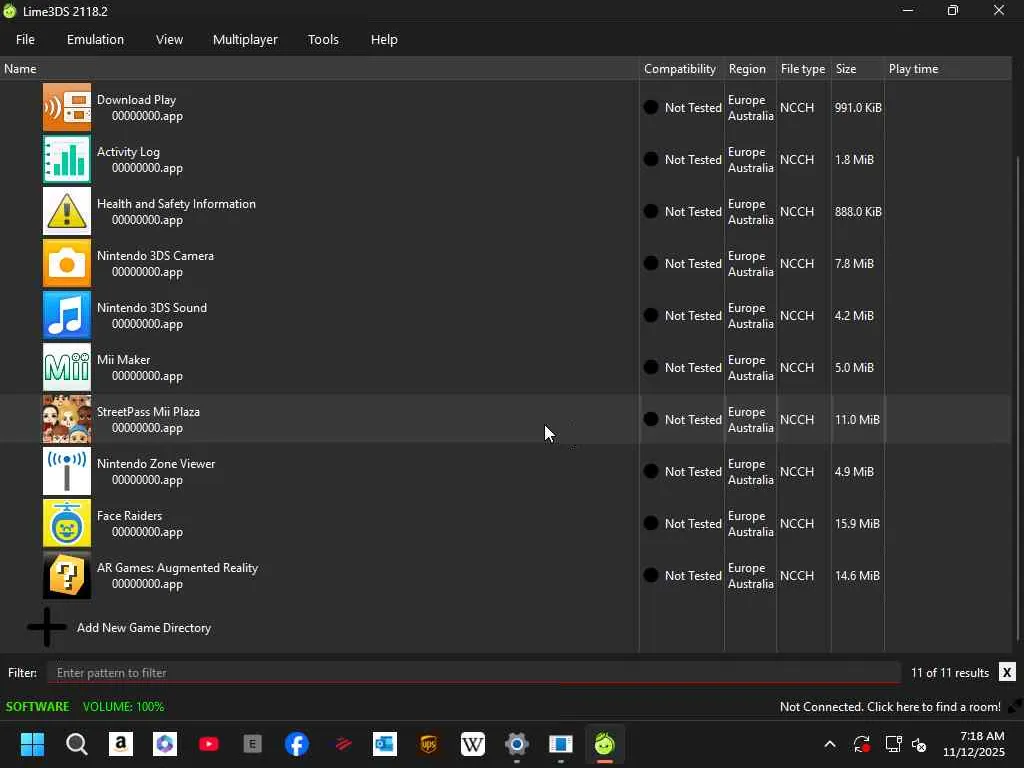This screenshot has width=1024, height=768.
Task: Click the muted volume tray icon
Action: (919, 744)
